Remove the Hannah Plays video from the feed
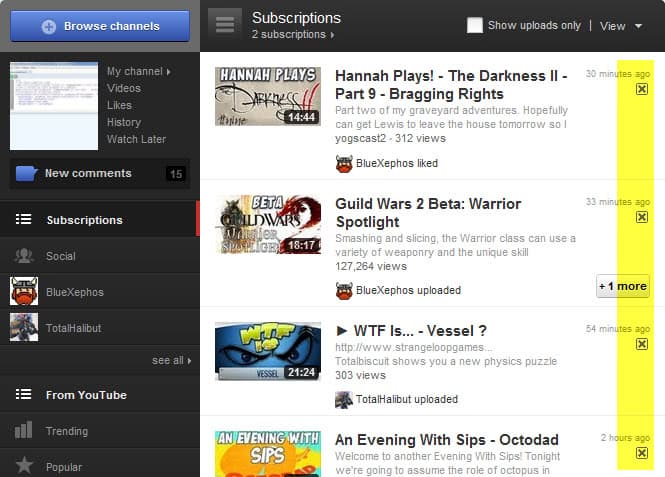665x477 pixels. click(642, 89)
